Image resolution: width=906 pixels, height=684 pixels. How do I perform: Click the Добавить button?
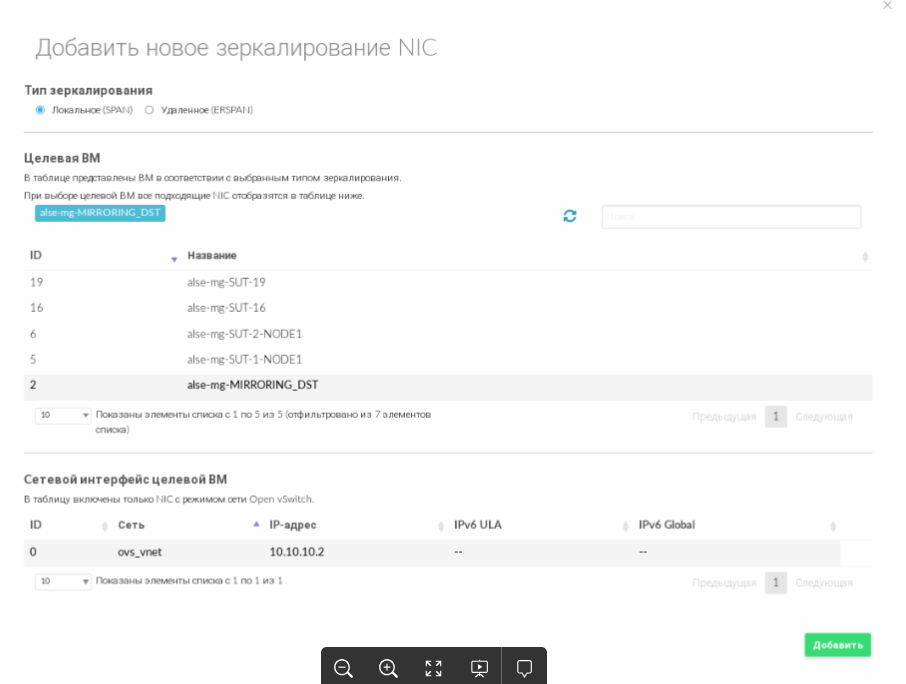tap(837, 645)
